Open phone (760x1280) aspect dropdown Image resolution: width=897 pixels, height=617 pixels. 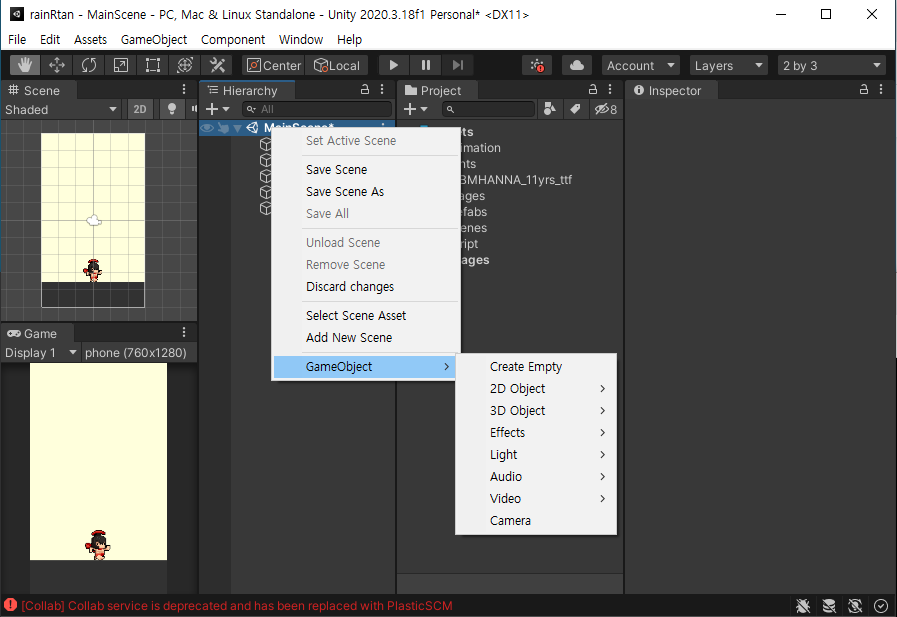click(x=138, y=353)
